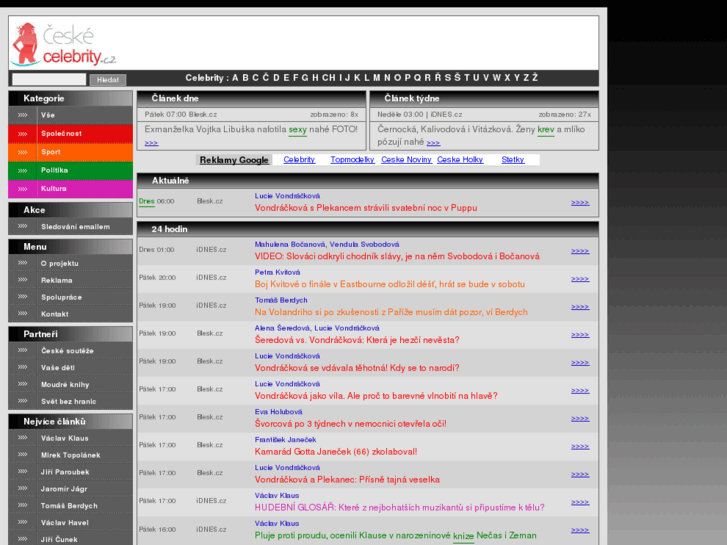Click the Petra Kvitová celebrity name

pos(277,272)
